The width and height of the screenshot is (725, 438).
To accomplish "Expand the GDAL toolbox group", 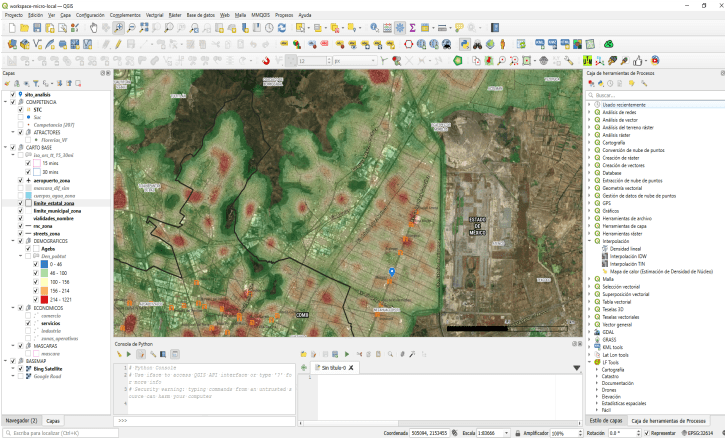I will pyautogui.click(x=590, y=332).
